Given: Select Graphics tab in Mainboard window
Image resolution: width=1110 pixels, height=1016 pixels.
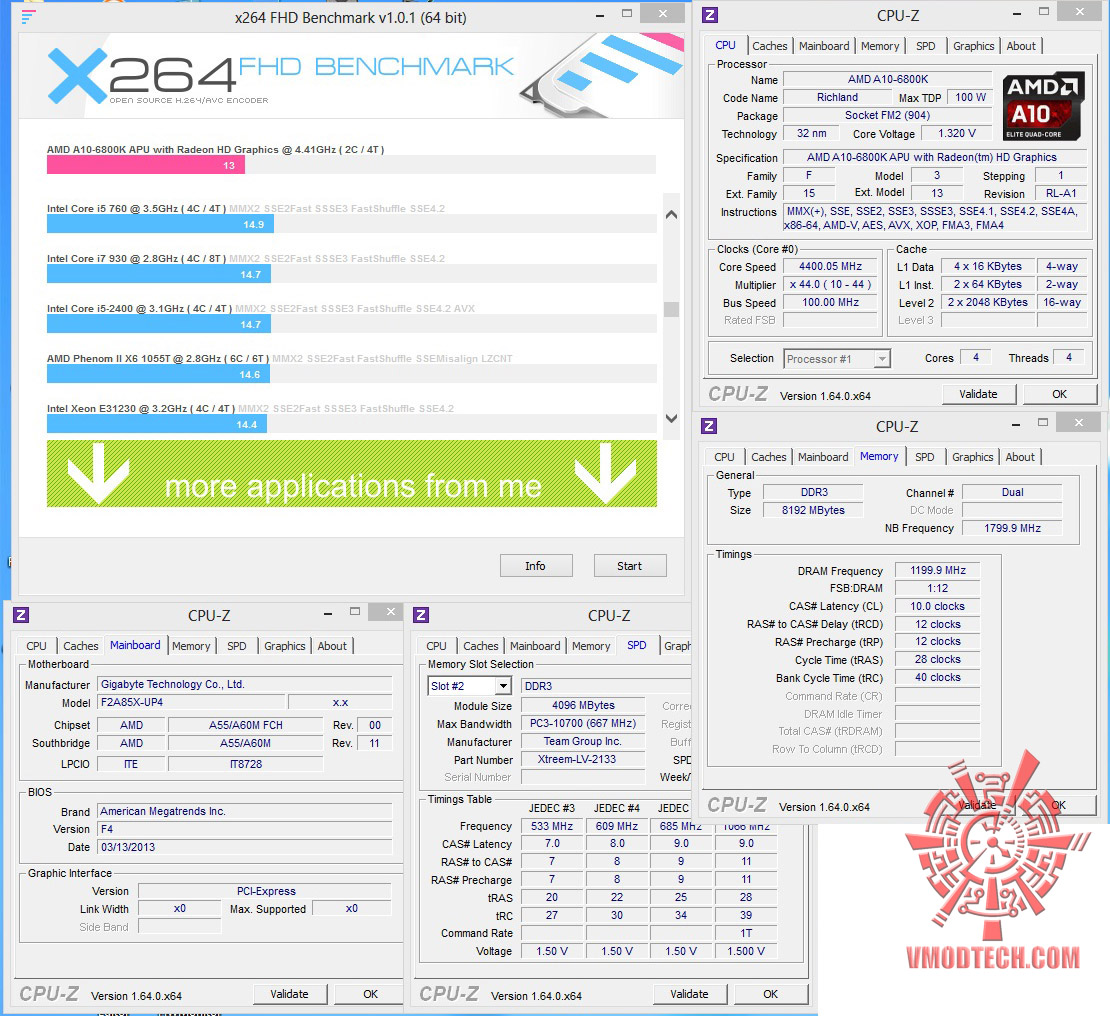Looking at the screenshot, I should tap(285, 646).
